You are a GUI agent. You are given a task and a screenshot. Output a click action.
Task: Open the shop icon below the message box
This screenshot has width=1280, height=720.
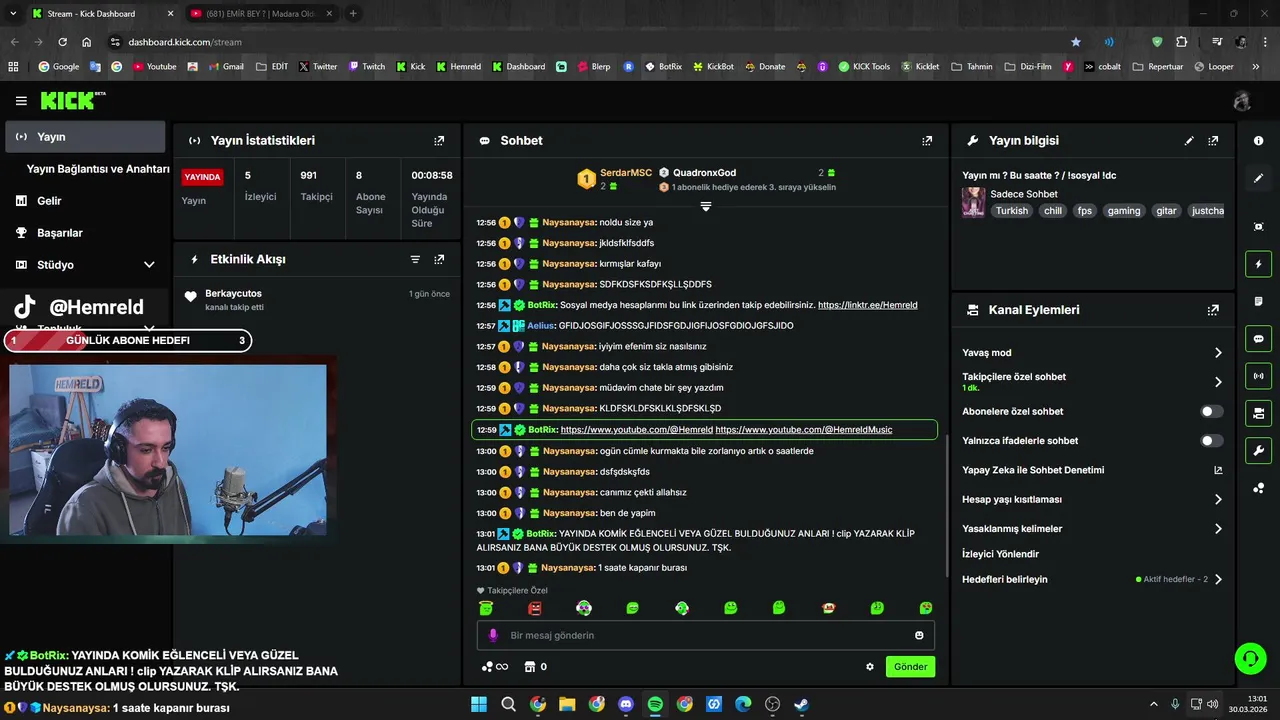tap(529, 667)
